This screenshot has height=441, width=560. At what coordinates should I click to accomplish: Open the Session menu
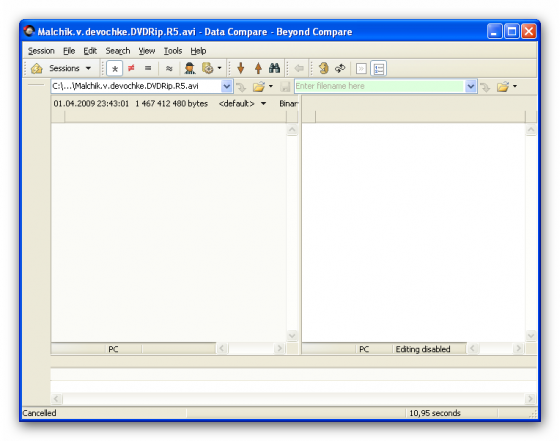pos(41,51)
